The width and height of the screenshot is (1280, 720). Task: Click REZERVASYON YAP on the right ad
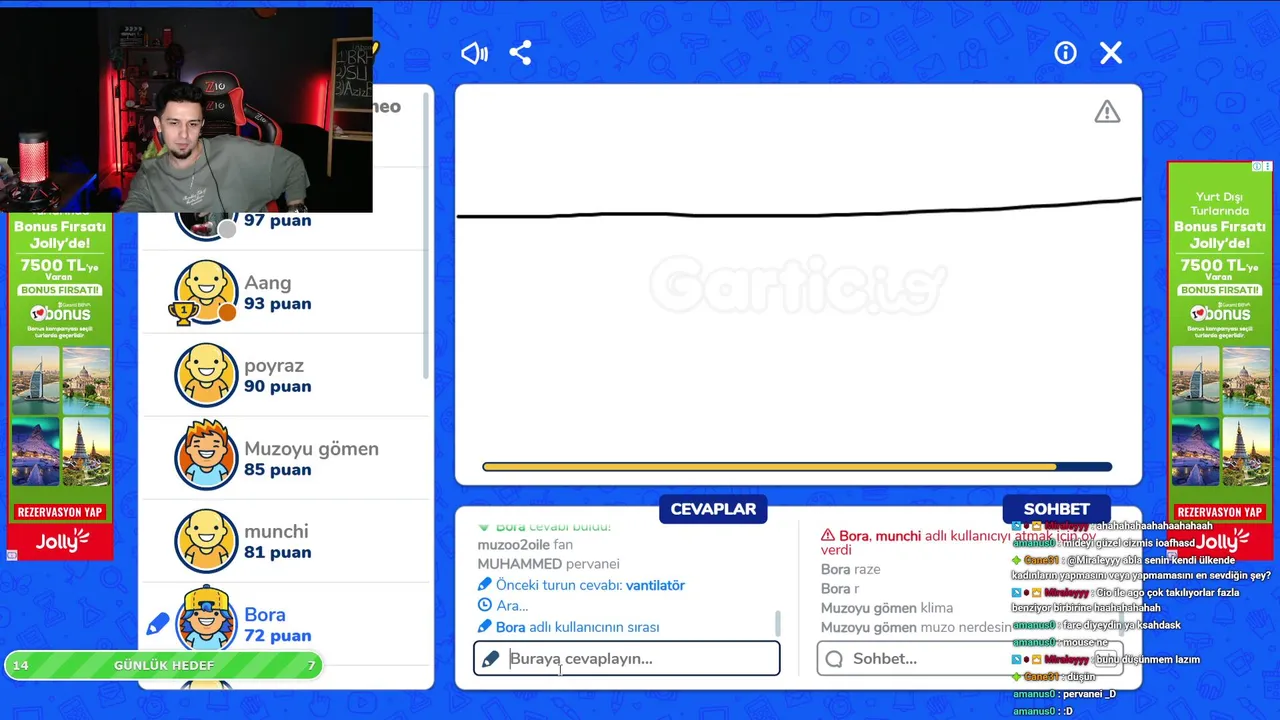pyautogui.click(x=1219, y=512)
